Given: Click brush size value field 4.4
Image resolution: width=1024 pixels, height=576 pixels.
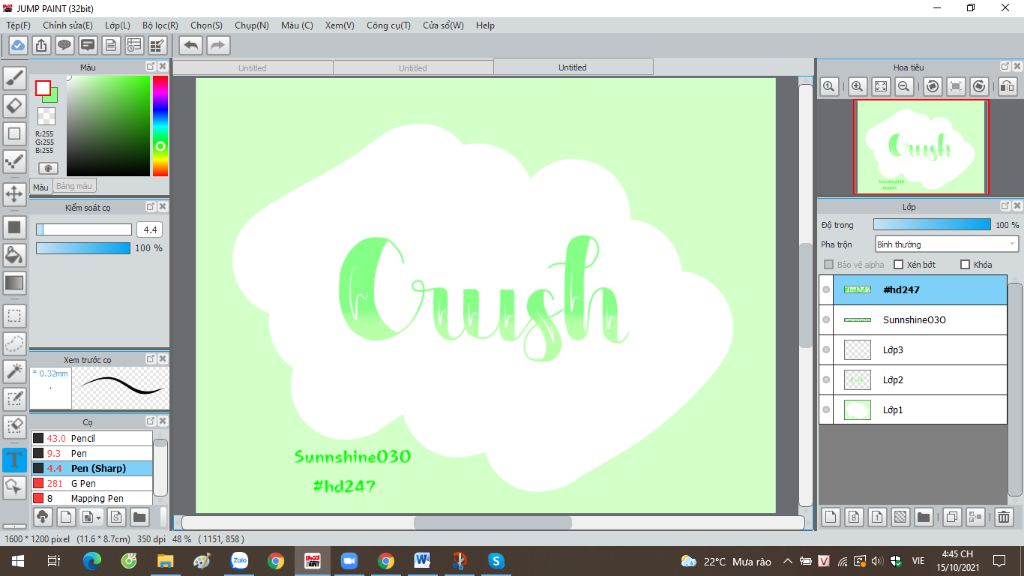Looking at the screenshot, I should [150, 229].
